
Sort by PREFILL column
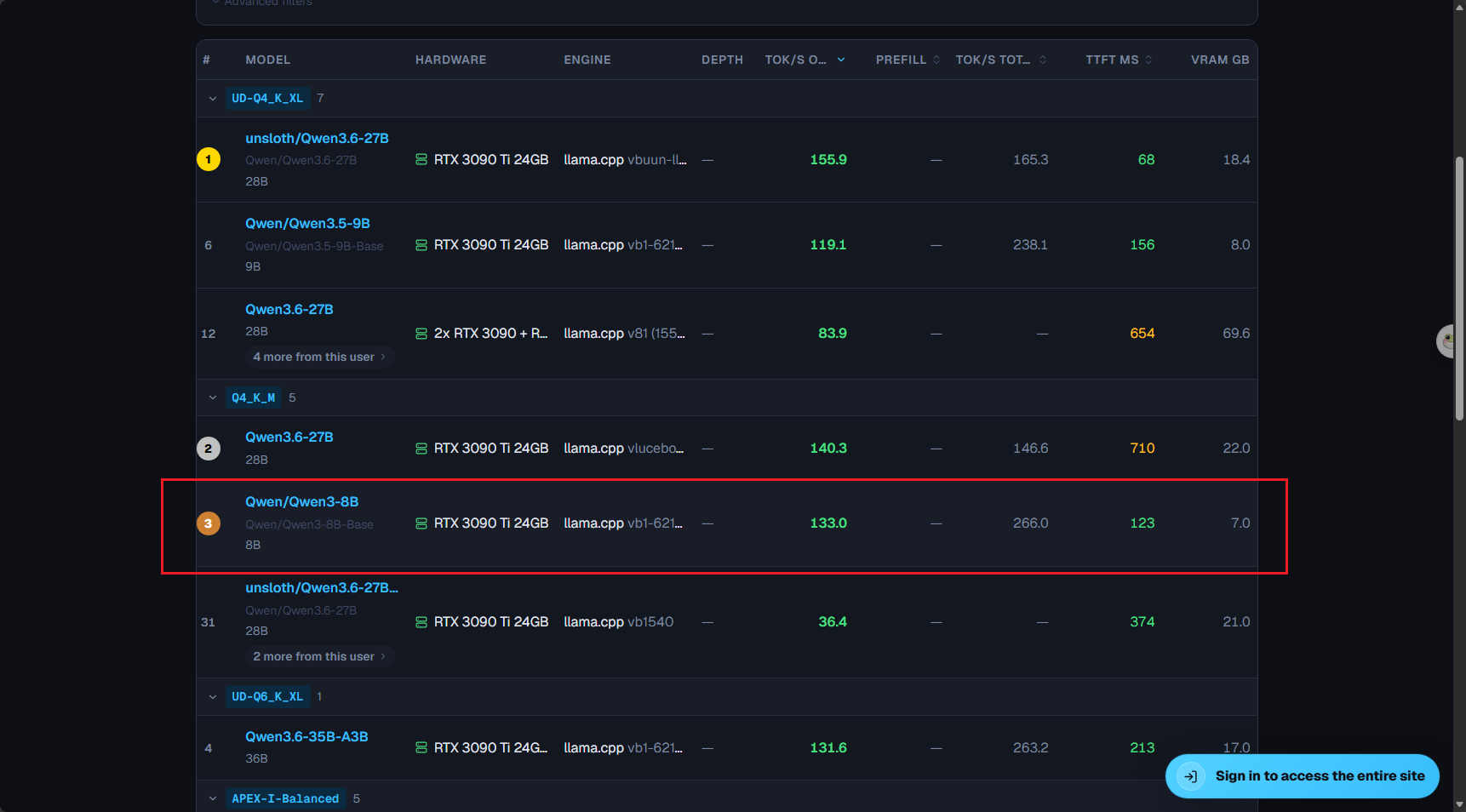tap(908, 60)
